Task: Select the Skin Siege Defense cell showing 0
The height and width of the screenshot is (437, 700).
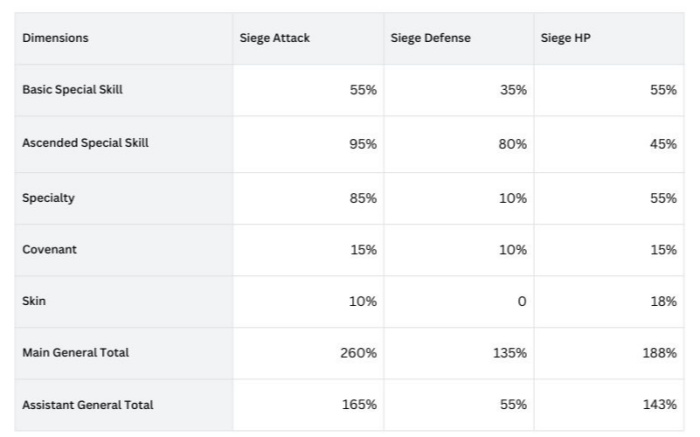Action: pyautogui.click(x=521, y=302)
